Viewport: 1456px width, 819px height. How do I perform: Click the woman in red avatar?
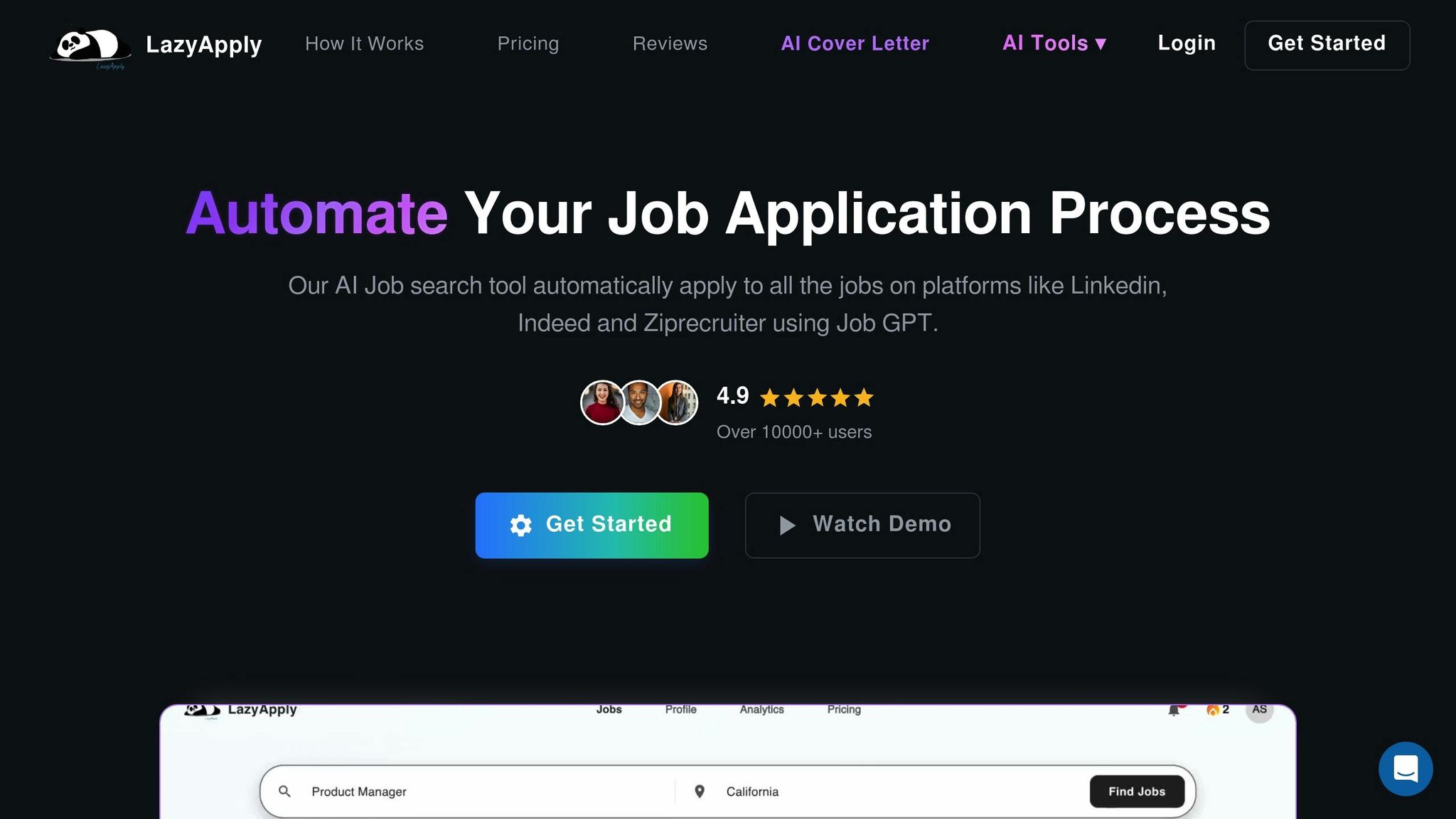(x=602, y=402)
